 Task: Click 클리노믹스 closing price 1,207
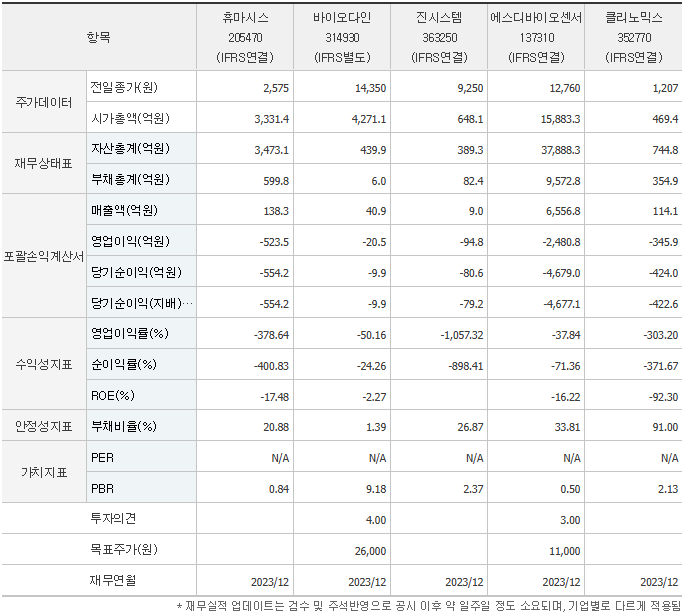coord(665,88)
